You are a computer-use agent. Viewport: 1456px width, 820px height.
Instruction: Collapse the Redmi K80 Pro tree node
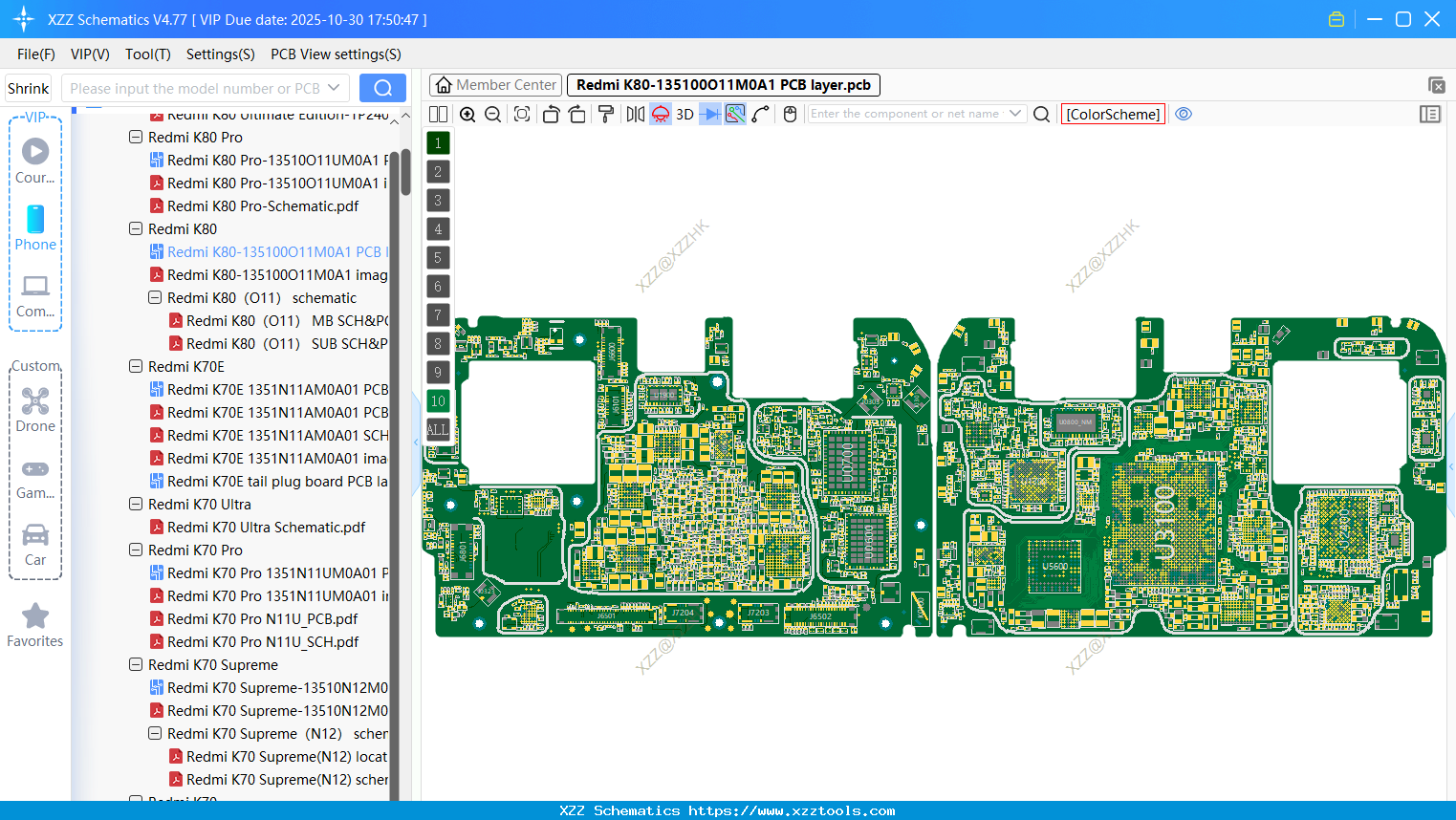(x=136, y=137)
